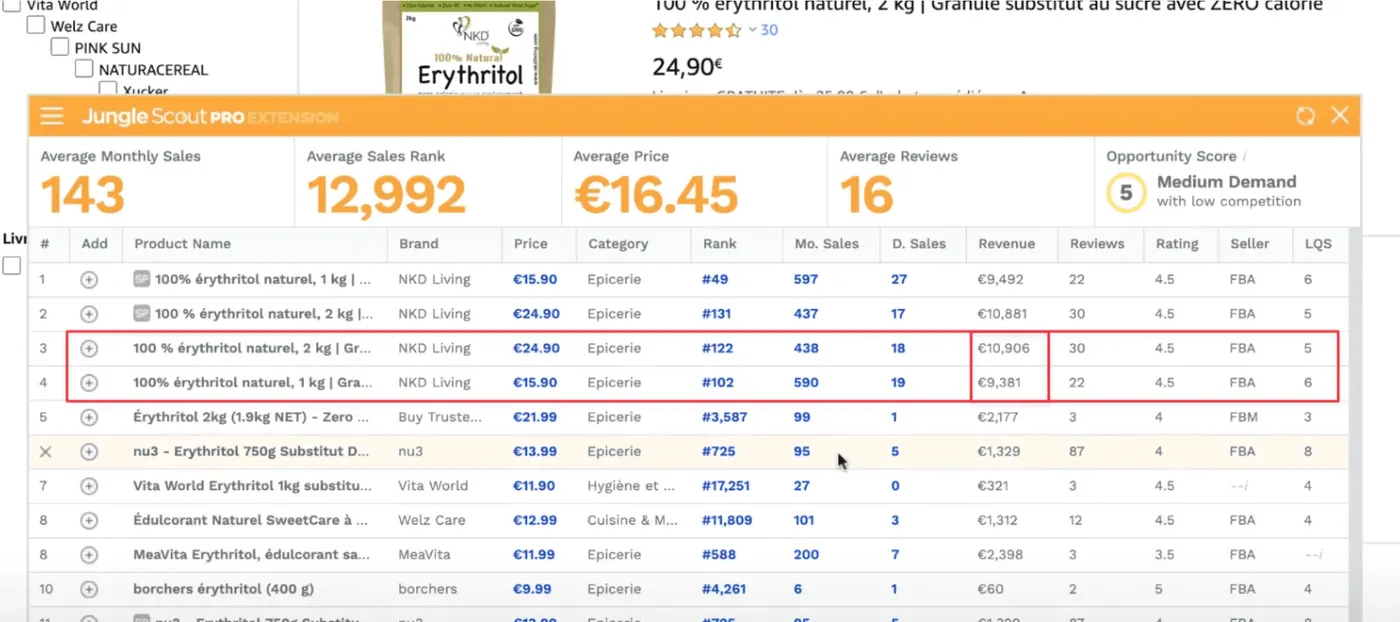Add the borchers érythritol (400 g) product
Viewport: 1400px width, 622px height.
point(89,589)
